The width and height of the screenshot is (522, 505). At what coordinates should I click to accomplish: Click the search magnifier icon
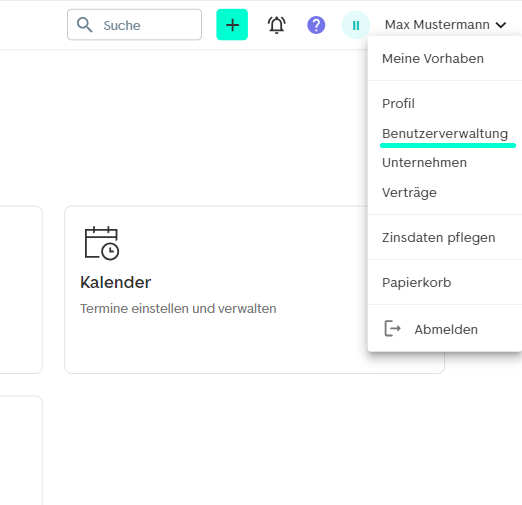[84, 25]
